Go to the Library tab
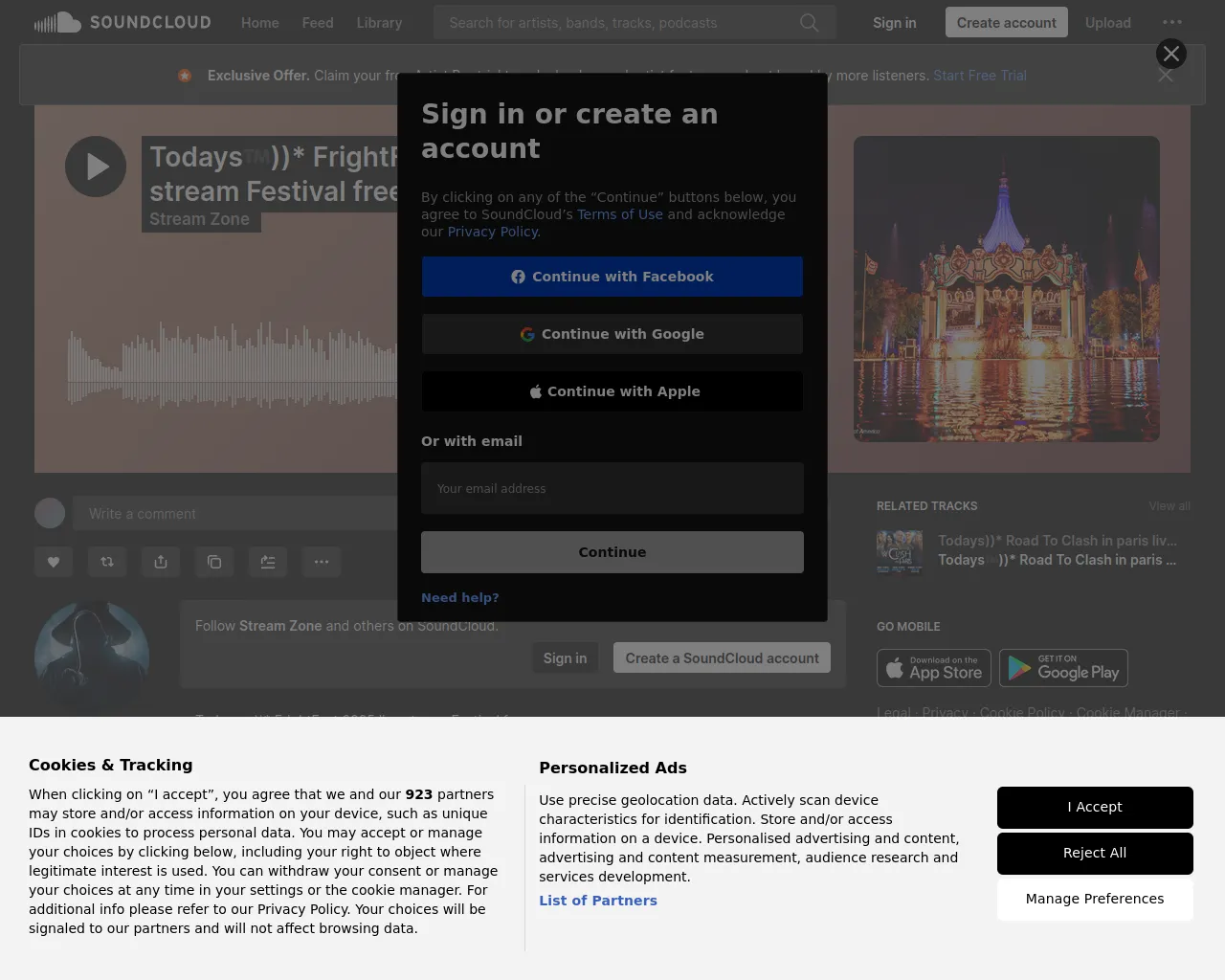Screen dimensions: 1225x980 click(379, 23)
